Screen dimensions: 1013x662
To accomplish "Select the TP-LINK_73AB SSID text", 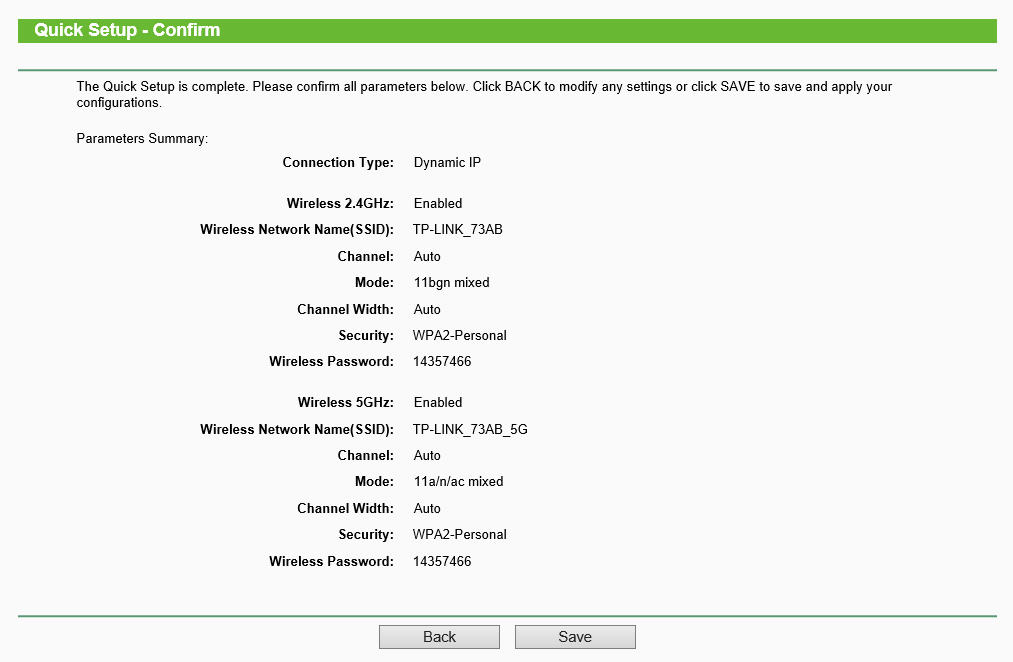I will click(x=457, y=229).
